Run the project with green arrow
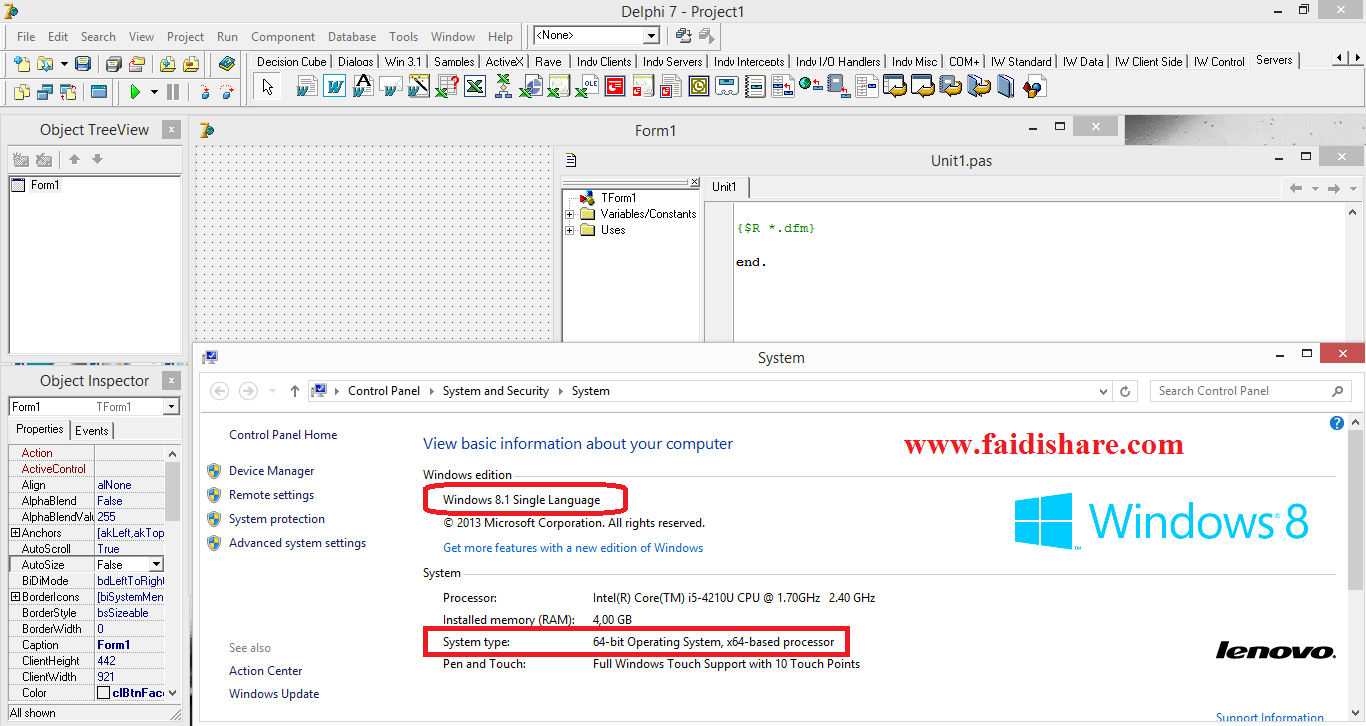Screen dimensions: 1366x726 135,92
